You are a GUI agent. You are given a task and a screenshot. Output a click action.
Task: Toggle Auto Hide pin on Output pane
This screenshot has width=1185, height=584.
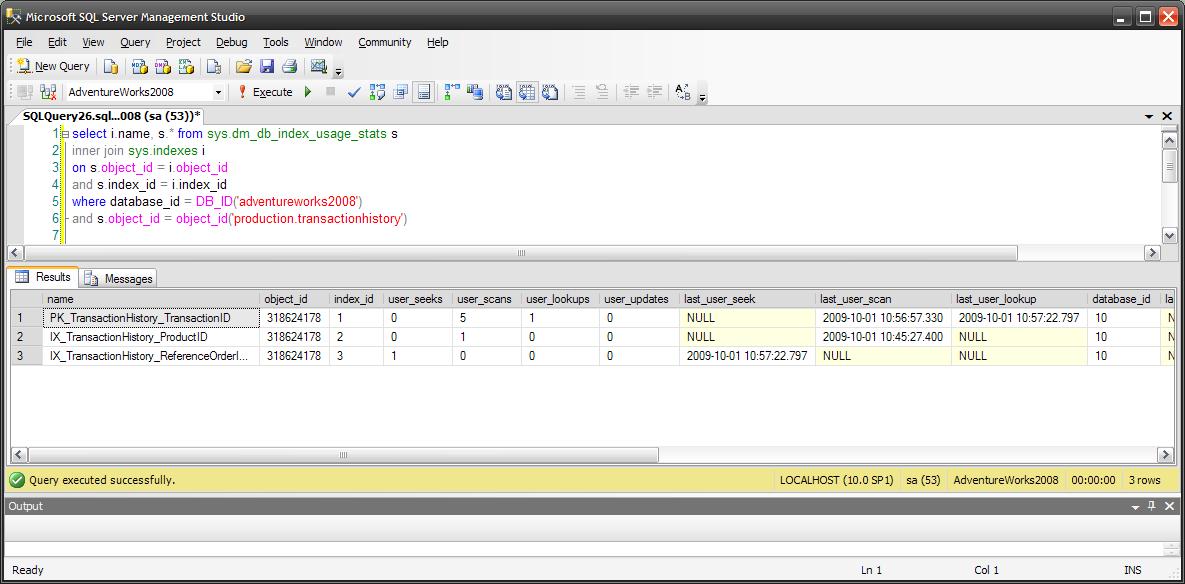(x=1152, y=506)
